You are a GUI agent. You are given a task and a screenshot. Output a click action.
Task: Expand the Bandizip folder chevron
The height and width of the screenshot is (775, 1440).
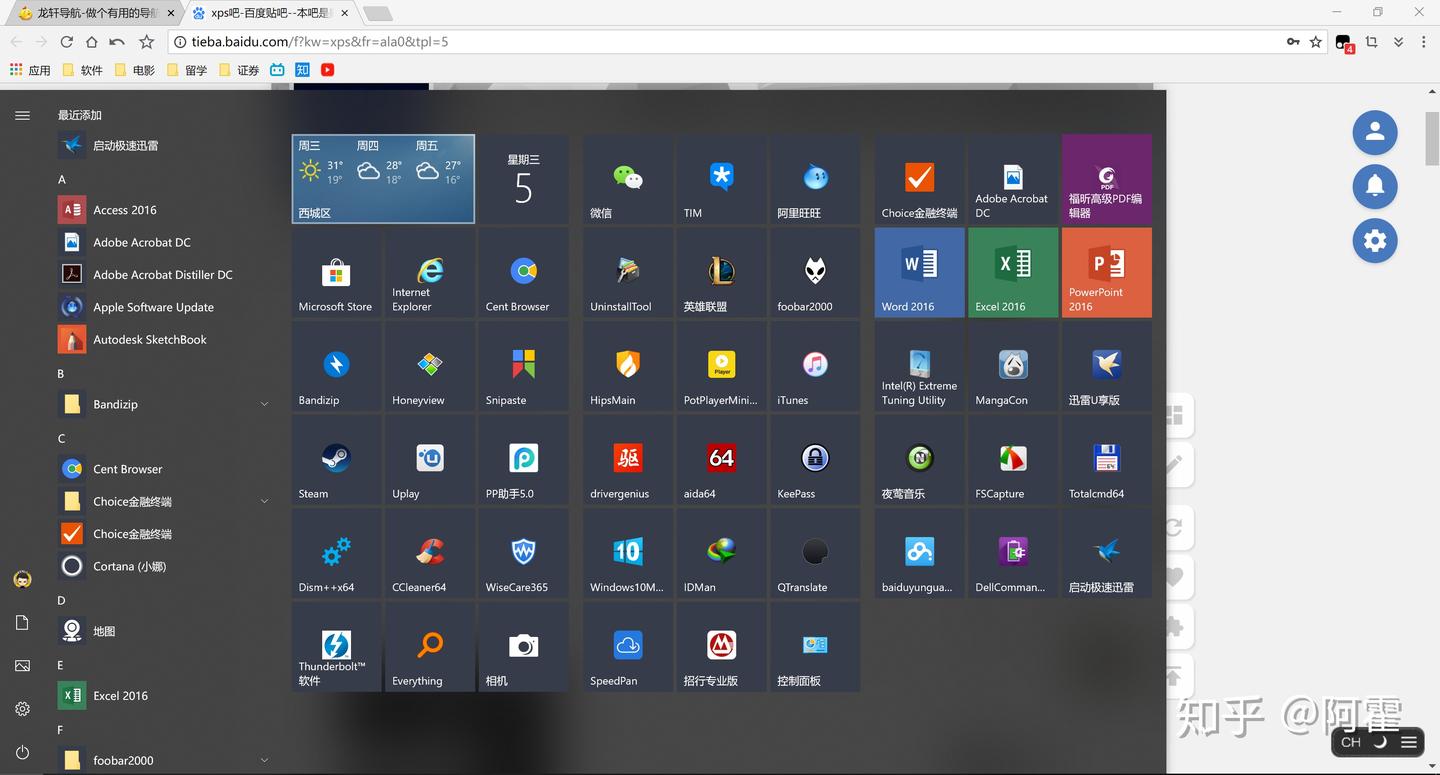click(265, 404)
